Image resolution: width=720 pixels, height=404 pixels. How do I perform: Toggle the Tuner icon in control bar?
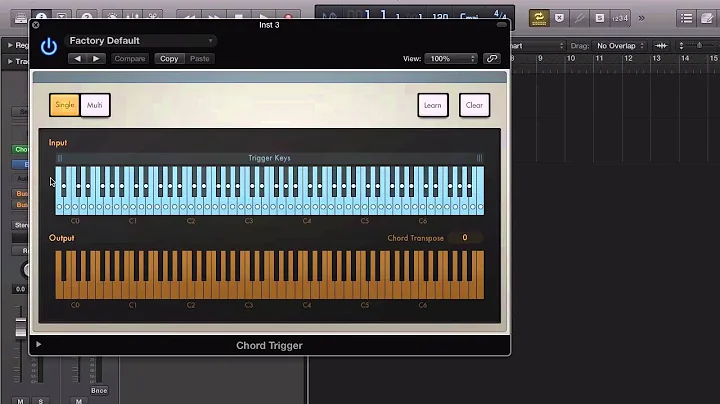[579, 18]
